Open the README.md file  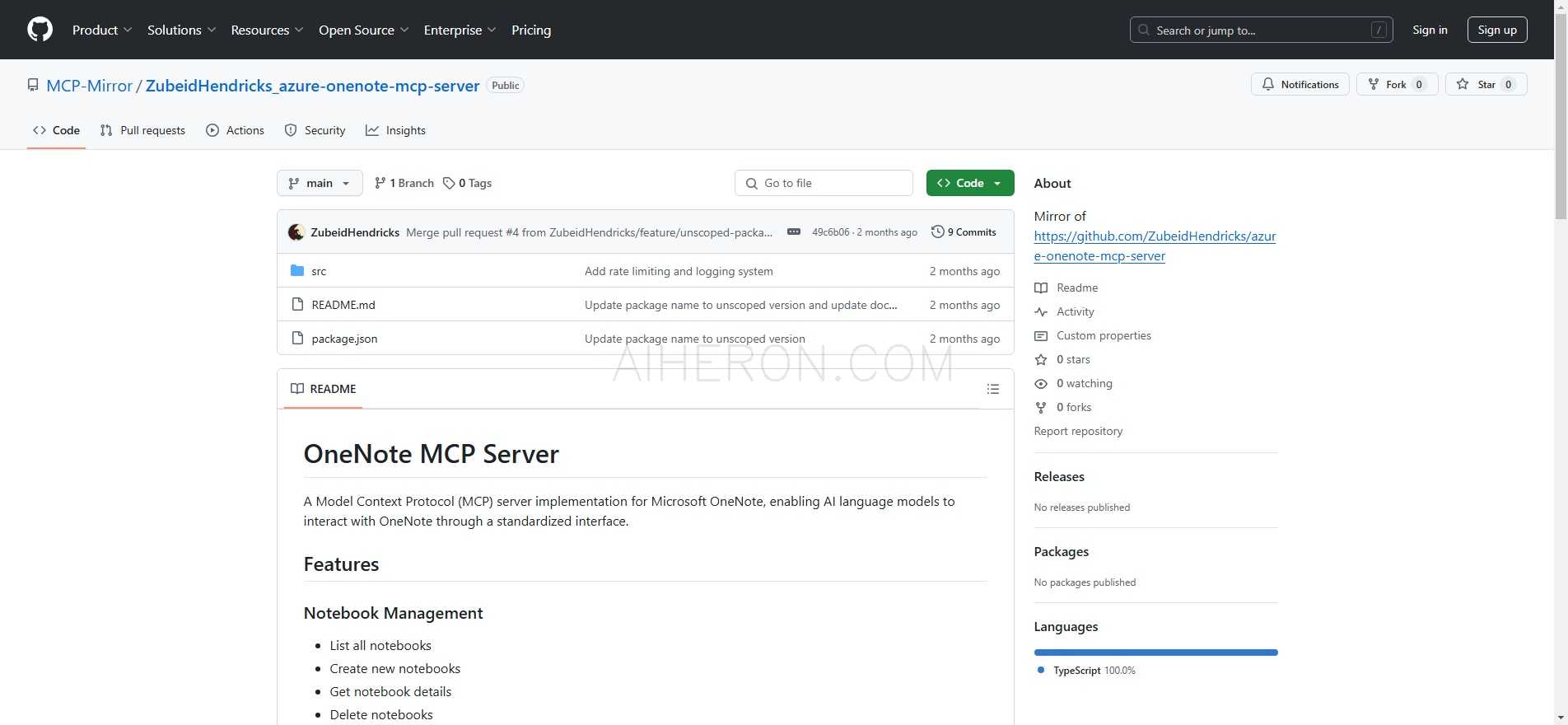coord(343,305)
